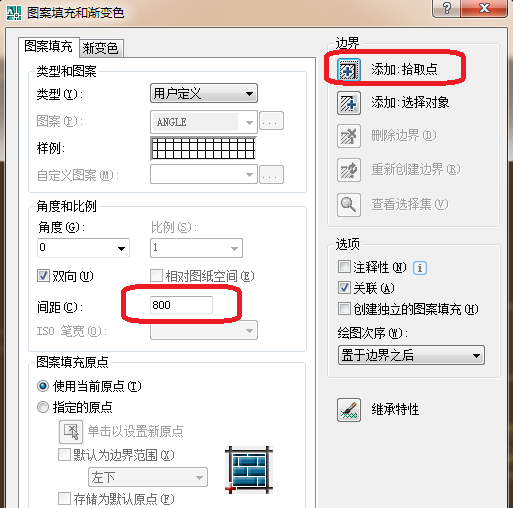Click the 注释性 info icon

point(420,268)
